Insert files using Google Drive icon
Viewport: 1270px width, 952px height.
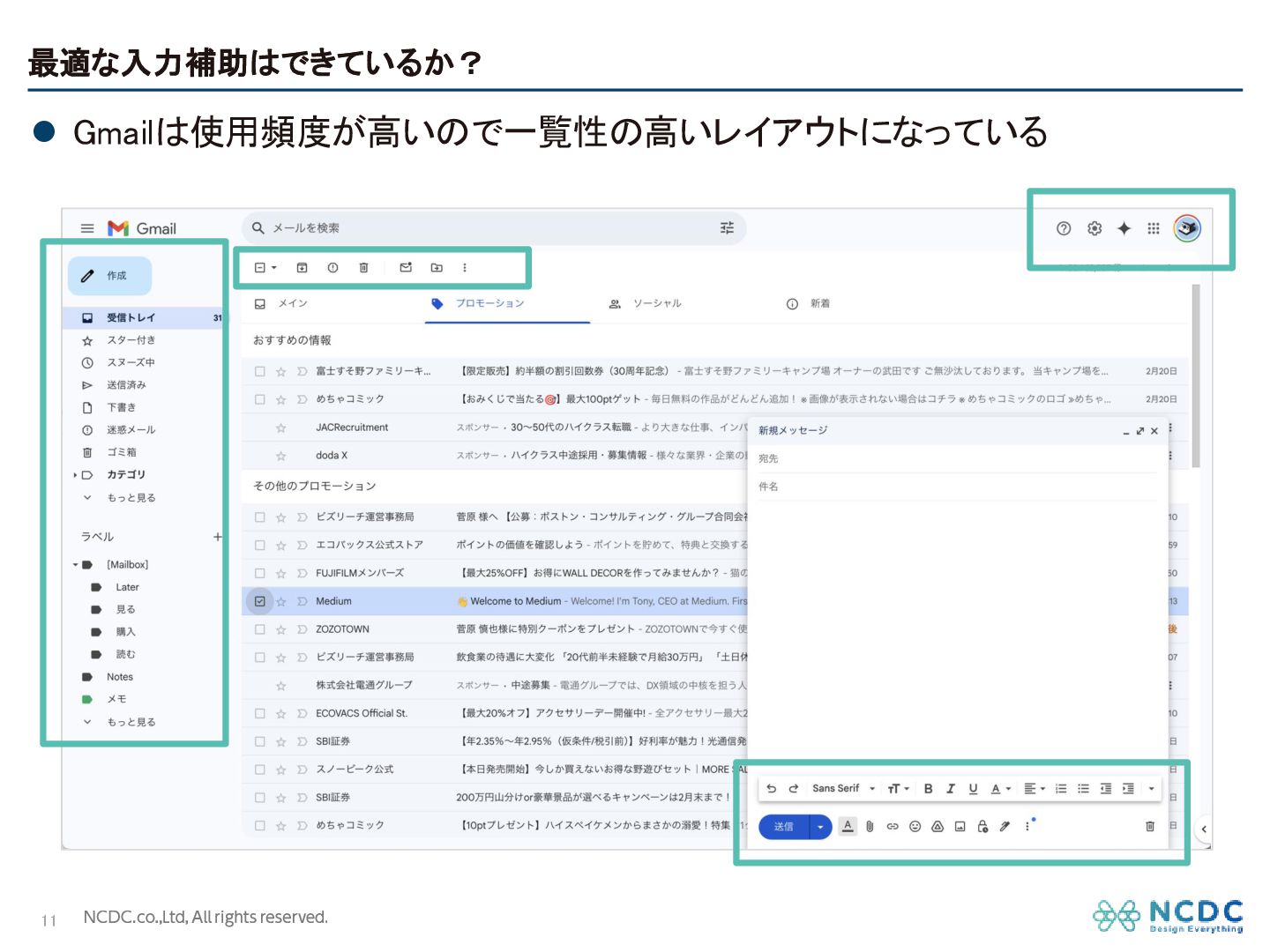(938, 827)
